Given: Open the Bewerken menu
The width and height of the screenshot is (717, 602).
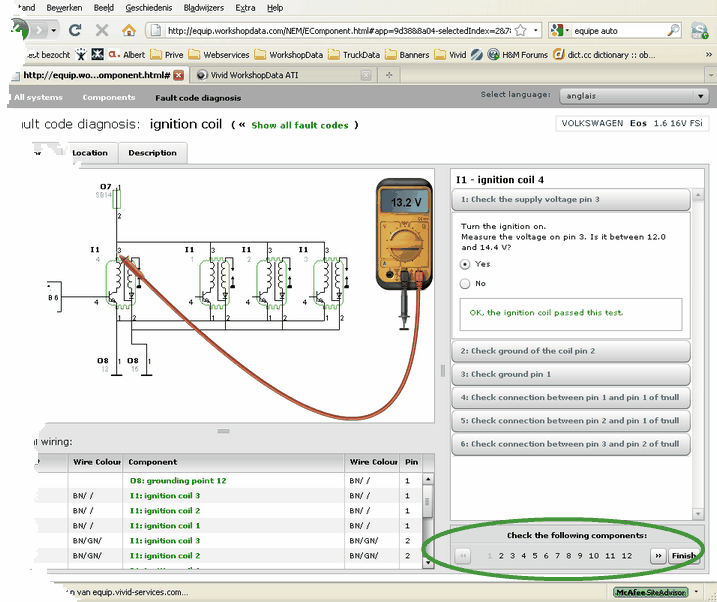Looking at the screenshot, I should (64, 8).
